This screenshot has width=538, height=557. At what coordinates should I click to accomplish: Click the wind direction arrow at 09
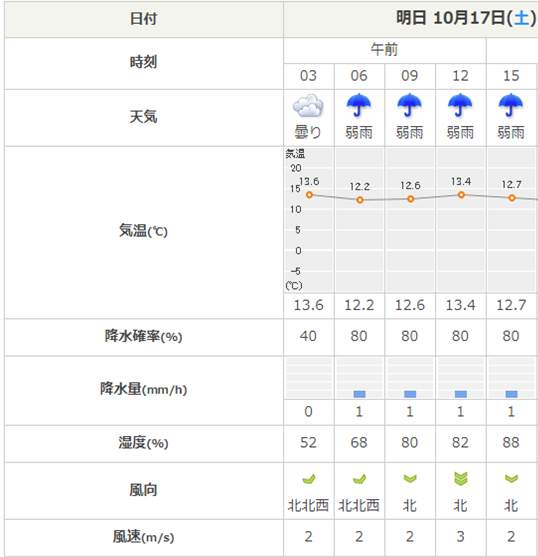[x=410, y=479]
